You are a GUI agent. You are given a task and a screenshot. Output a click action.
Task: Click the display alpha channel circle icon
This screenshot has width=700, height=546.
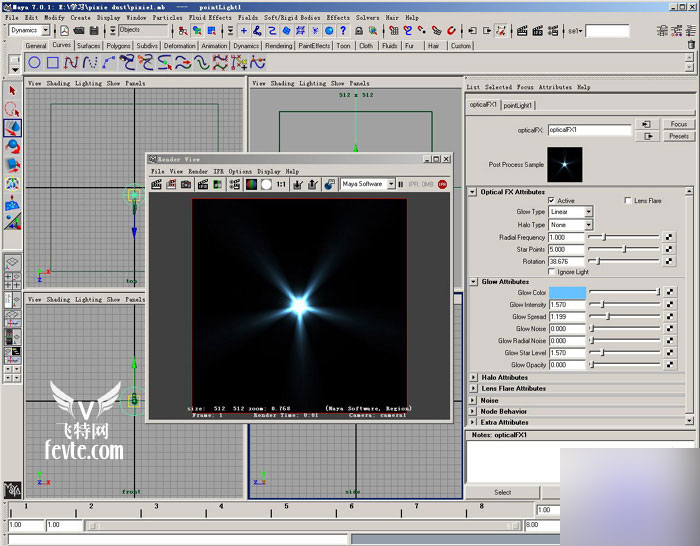[266, 184]
